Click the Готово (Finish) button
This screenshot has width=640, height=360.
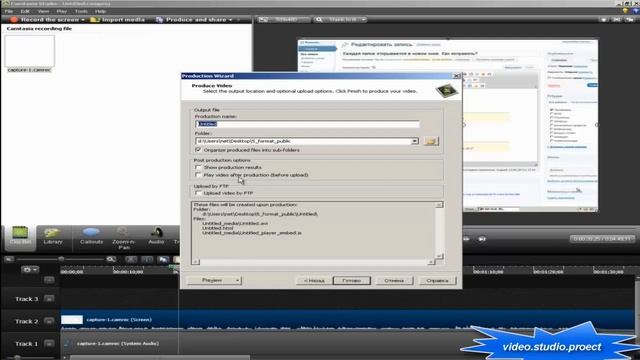(x=351, y=280)
